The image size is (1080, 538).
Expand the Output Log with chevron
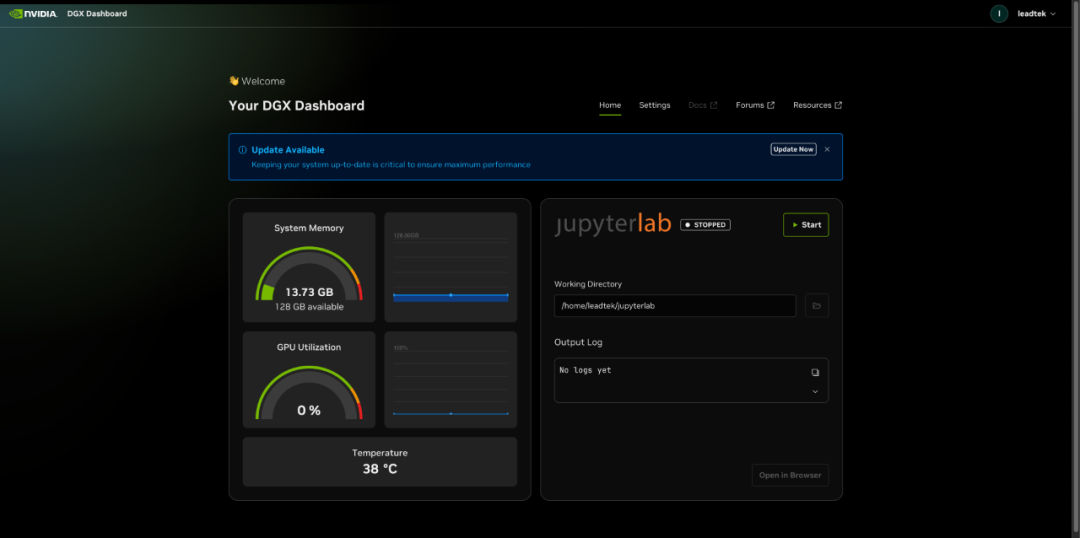pos(816,391)
